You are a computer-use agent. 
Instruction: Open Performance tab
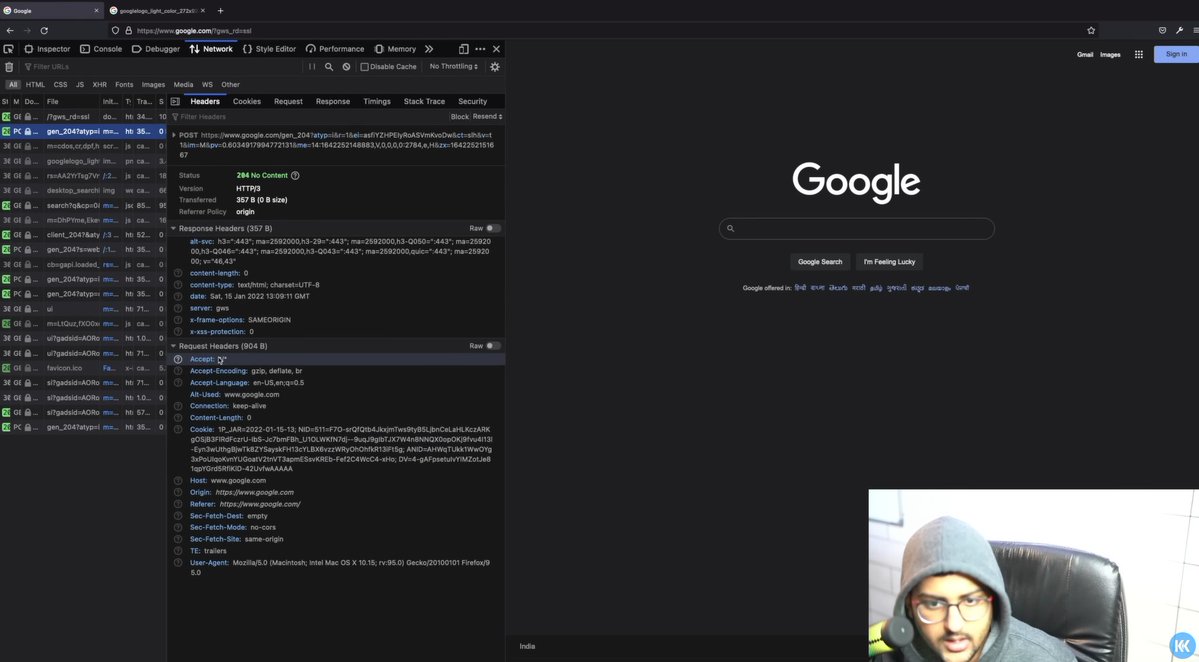(x=335, y=49)
